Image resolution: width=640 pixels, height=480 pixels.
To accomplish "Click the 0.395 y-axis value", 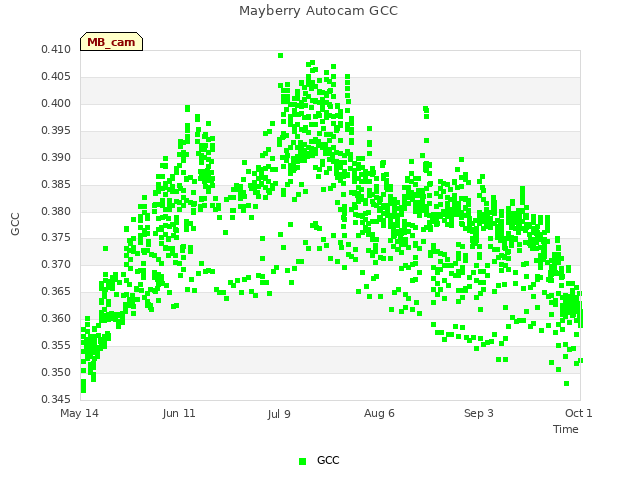I will [56, 130].
